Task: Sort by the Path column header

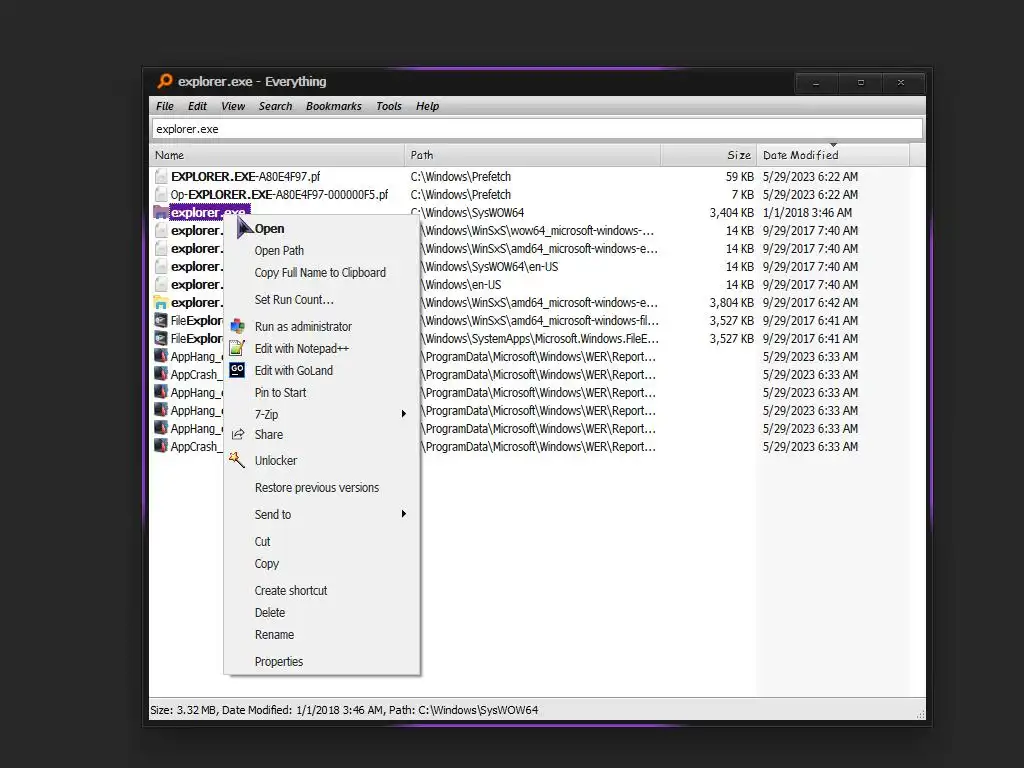Action: click(532, 155)
